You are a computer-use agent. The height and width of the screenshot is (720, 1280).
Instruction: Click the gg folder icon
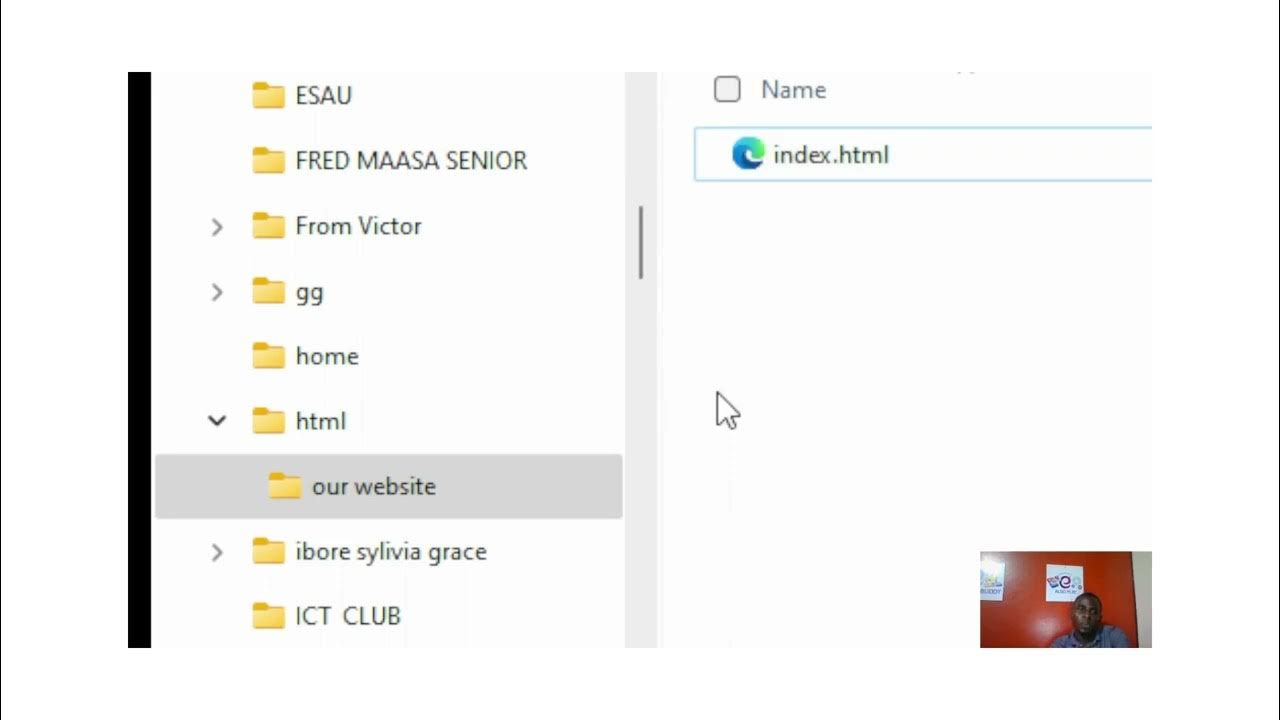pos(268,291)
